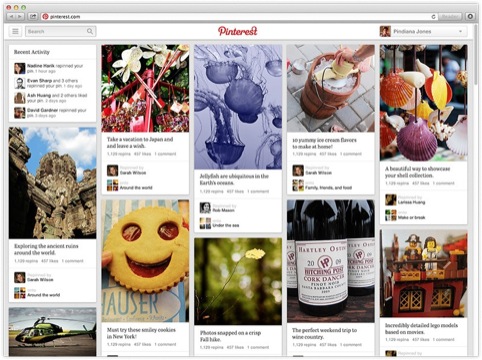
Task: Open Family, friends, and food board
Action: 328,188
